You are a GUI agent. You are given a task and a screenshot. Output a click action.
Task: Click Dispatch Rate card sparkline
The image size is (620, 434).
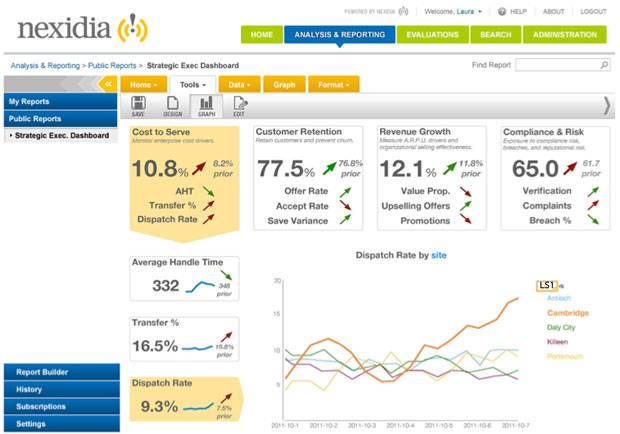(198, 407)
